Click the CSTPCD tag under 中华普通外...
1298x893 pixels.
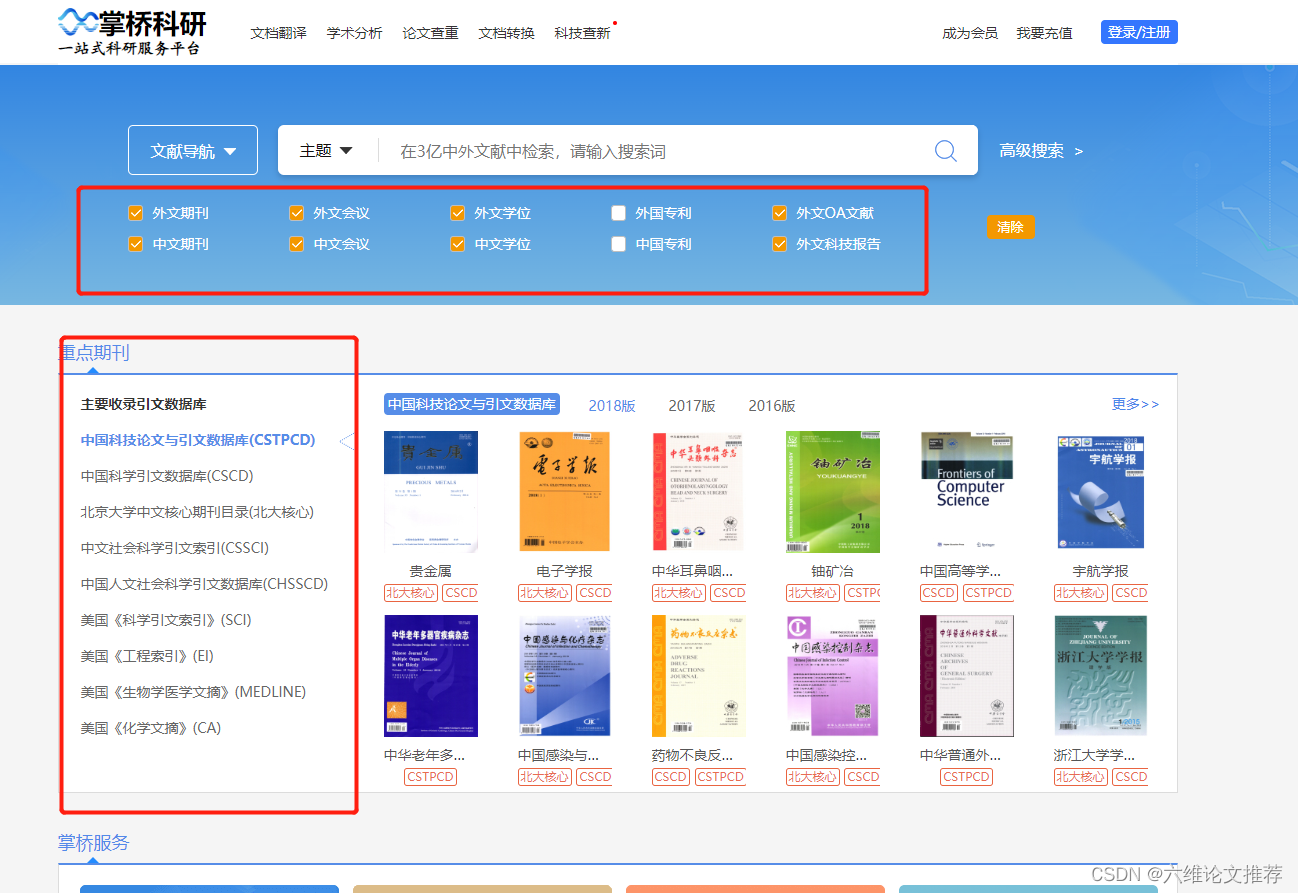(967, 777)
